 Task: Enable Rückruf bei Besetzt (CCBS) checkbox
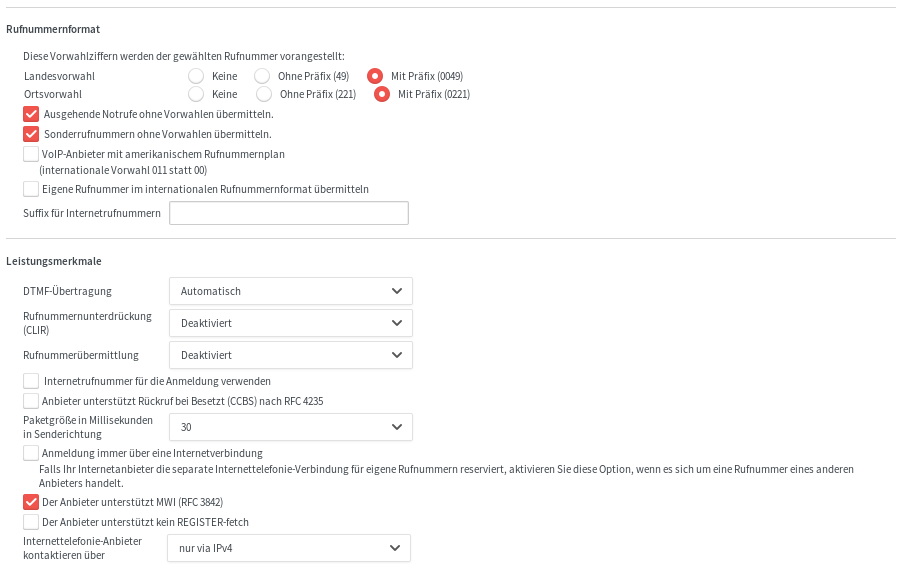[31, 401]
